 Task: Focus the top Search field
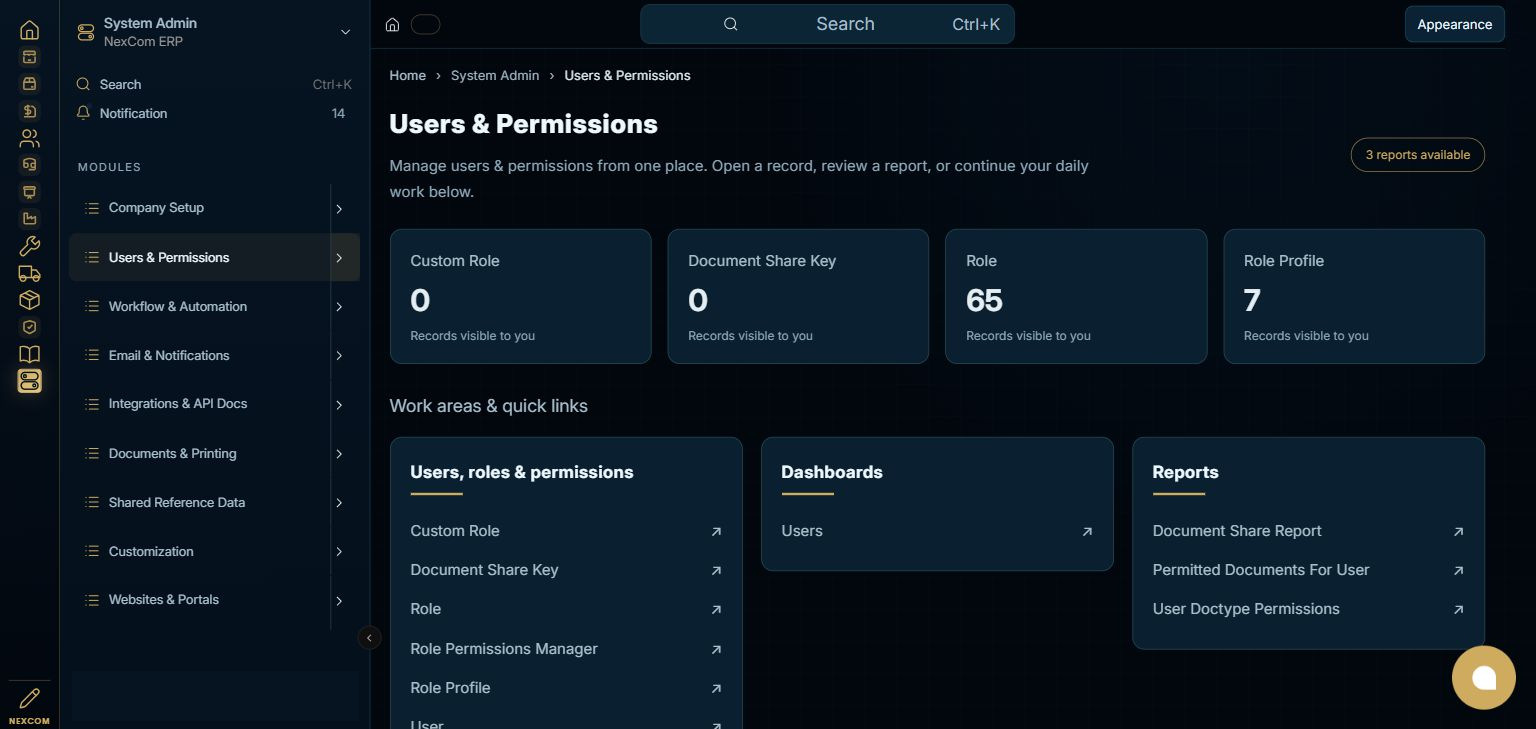tap(827, 24)
